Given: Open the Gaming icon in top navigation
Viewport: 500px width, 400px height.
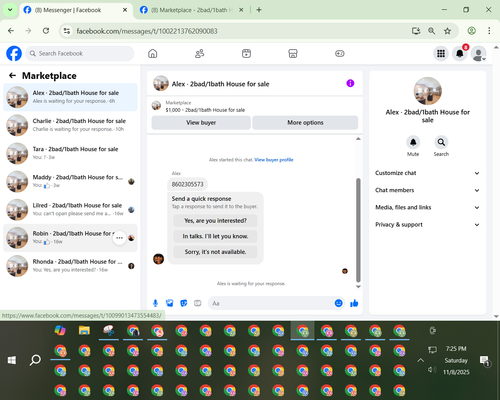Looking at the screenshot, I should tap(340, 53).
